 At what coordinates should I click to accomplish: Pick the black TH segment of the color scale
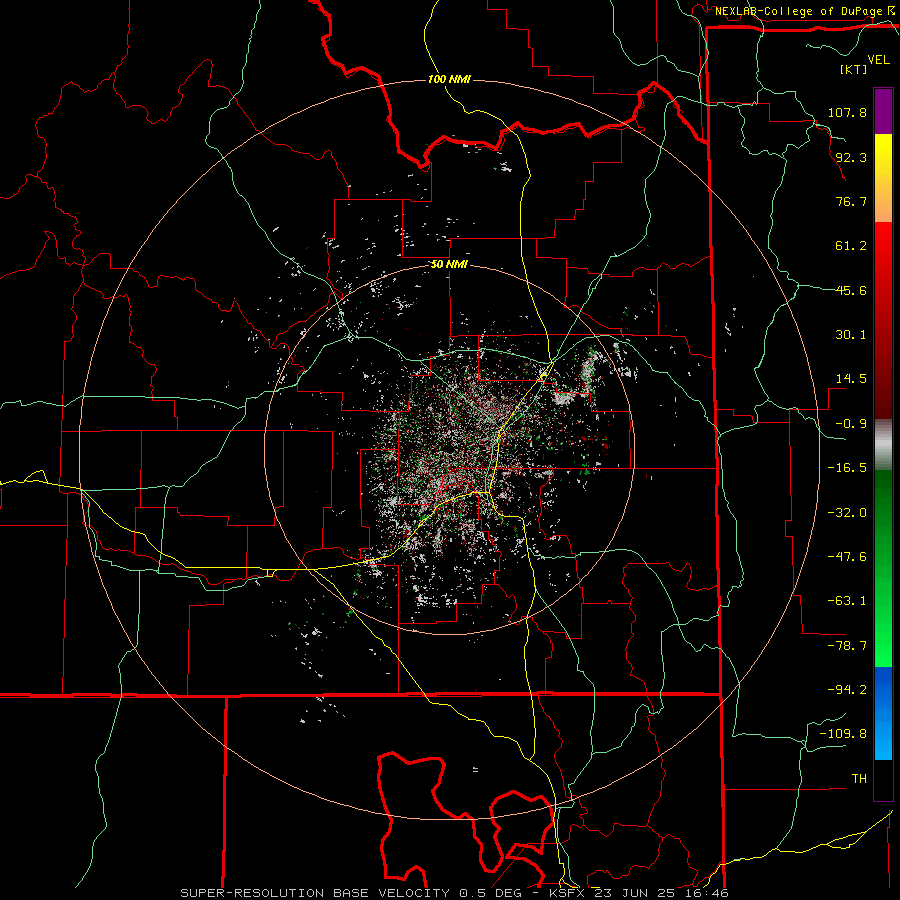(x=883, y=779)
